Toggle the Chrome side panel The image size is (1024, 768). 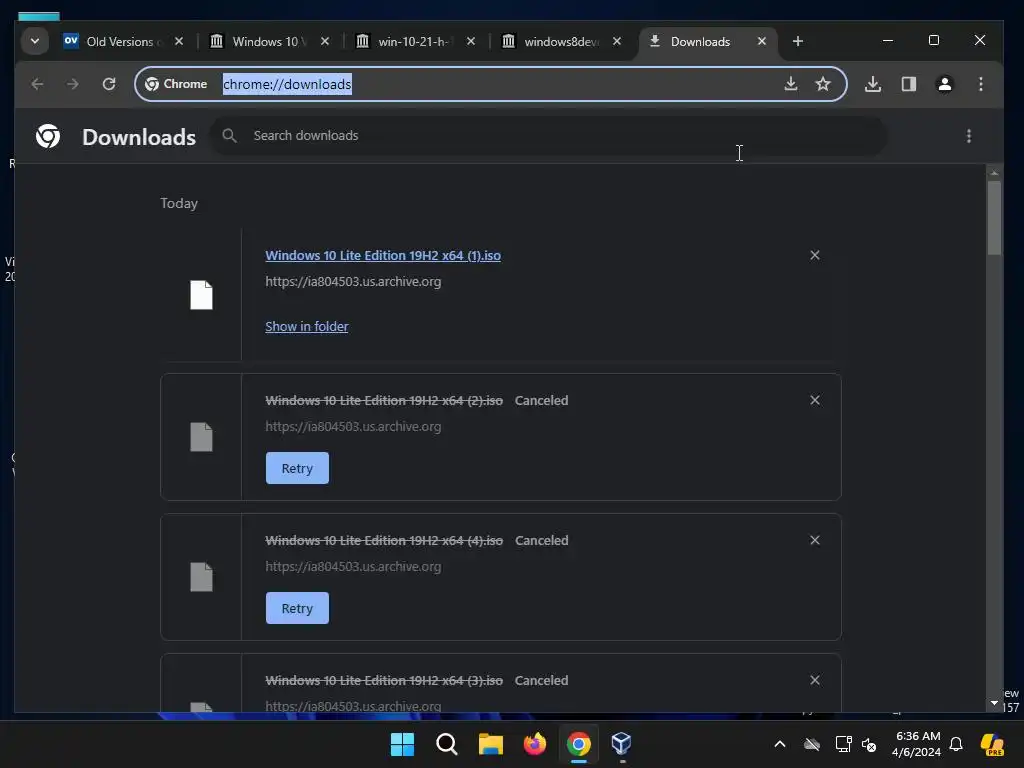click(x=908, y=84)
